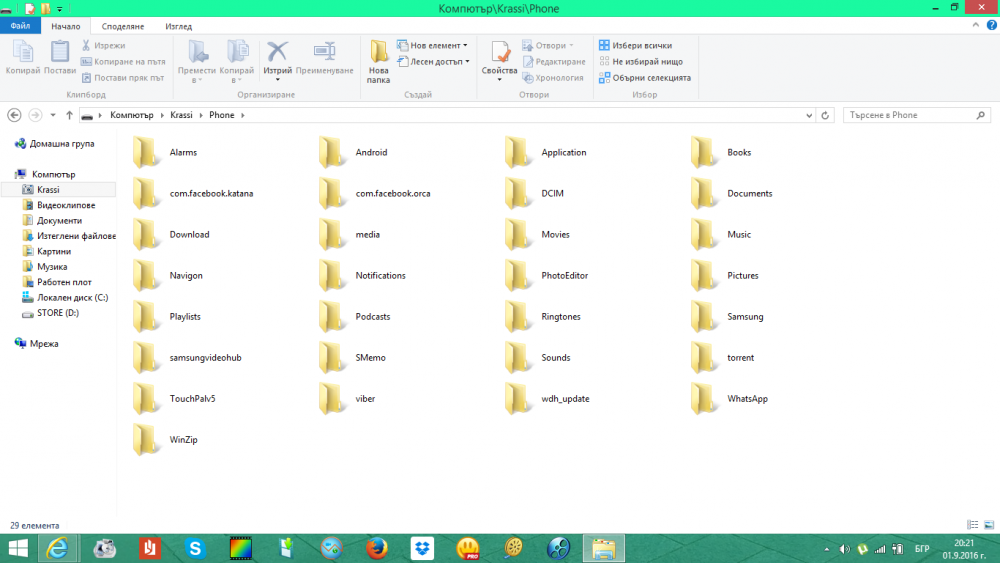Image resolution: width=1000 pixels, height=563 pixels.
Task: Click Компютър in the address breadcrumb
Action: click(132, 115)
